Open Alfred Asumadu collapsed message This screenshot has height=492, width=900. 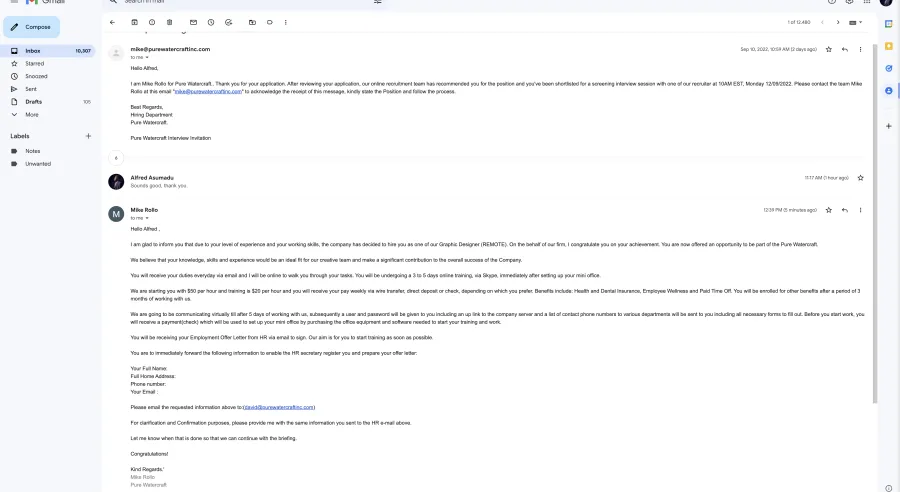(x=488, y=181)
